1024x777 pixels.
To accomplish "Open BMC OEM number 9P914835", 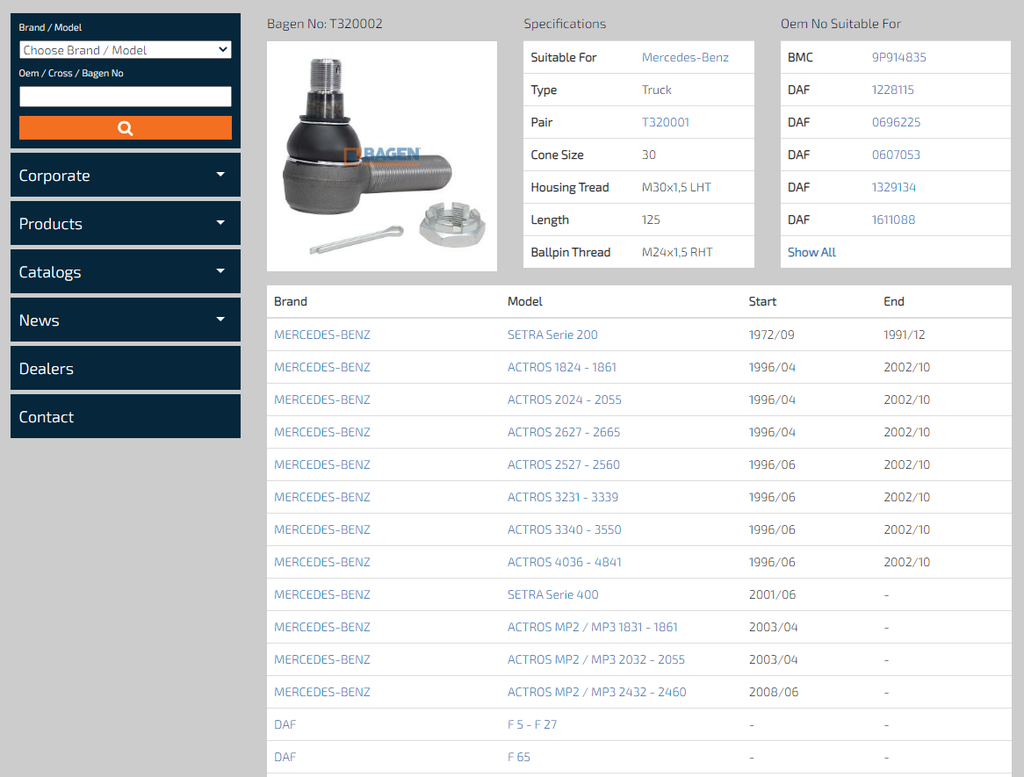I will tap(899, 57).
